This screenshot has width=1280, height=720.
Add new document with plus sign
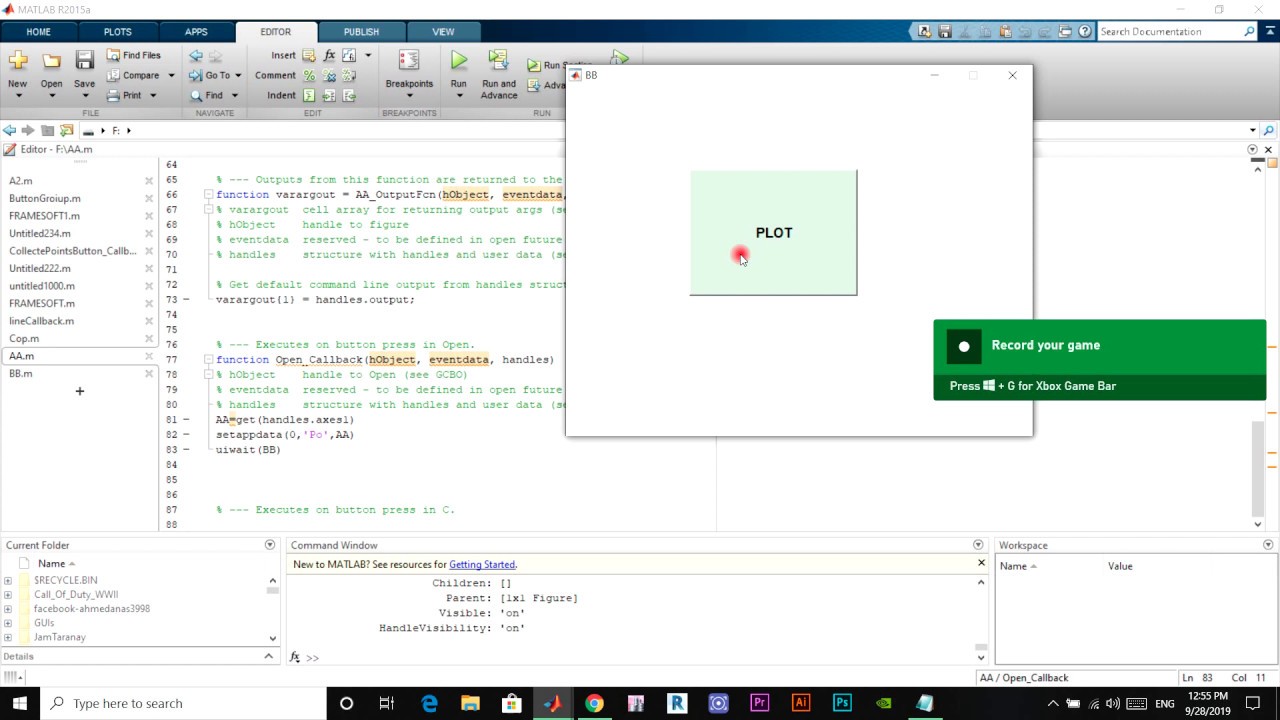(x=80, y=391)
